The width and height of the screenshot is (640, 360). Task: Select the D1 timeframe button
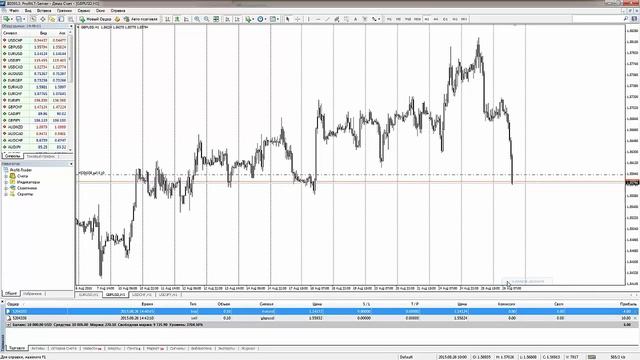point(445,19)
